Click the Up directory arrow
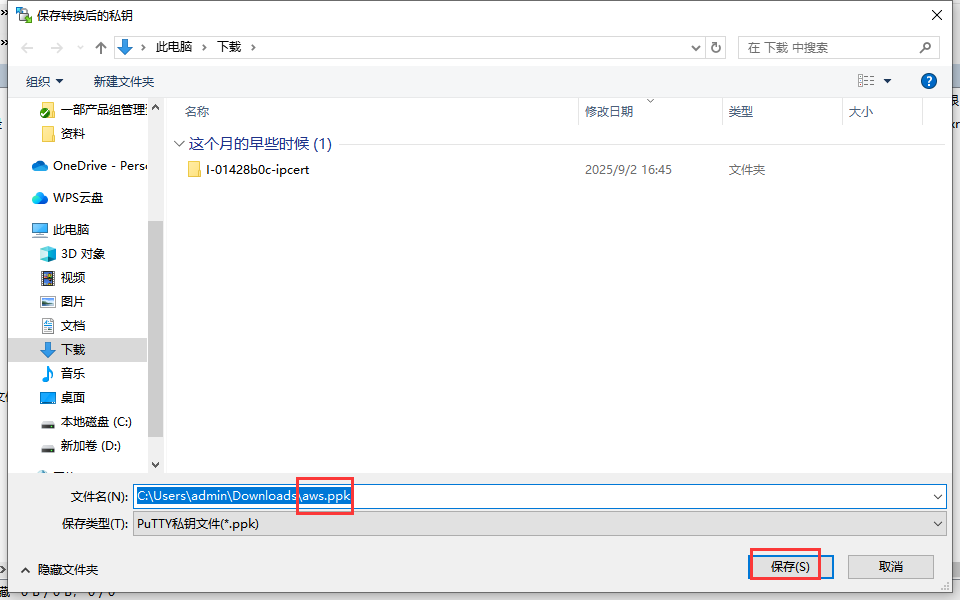The width and height of the screenshot is (960, 600). click(x=101, y=48)
